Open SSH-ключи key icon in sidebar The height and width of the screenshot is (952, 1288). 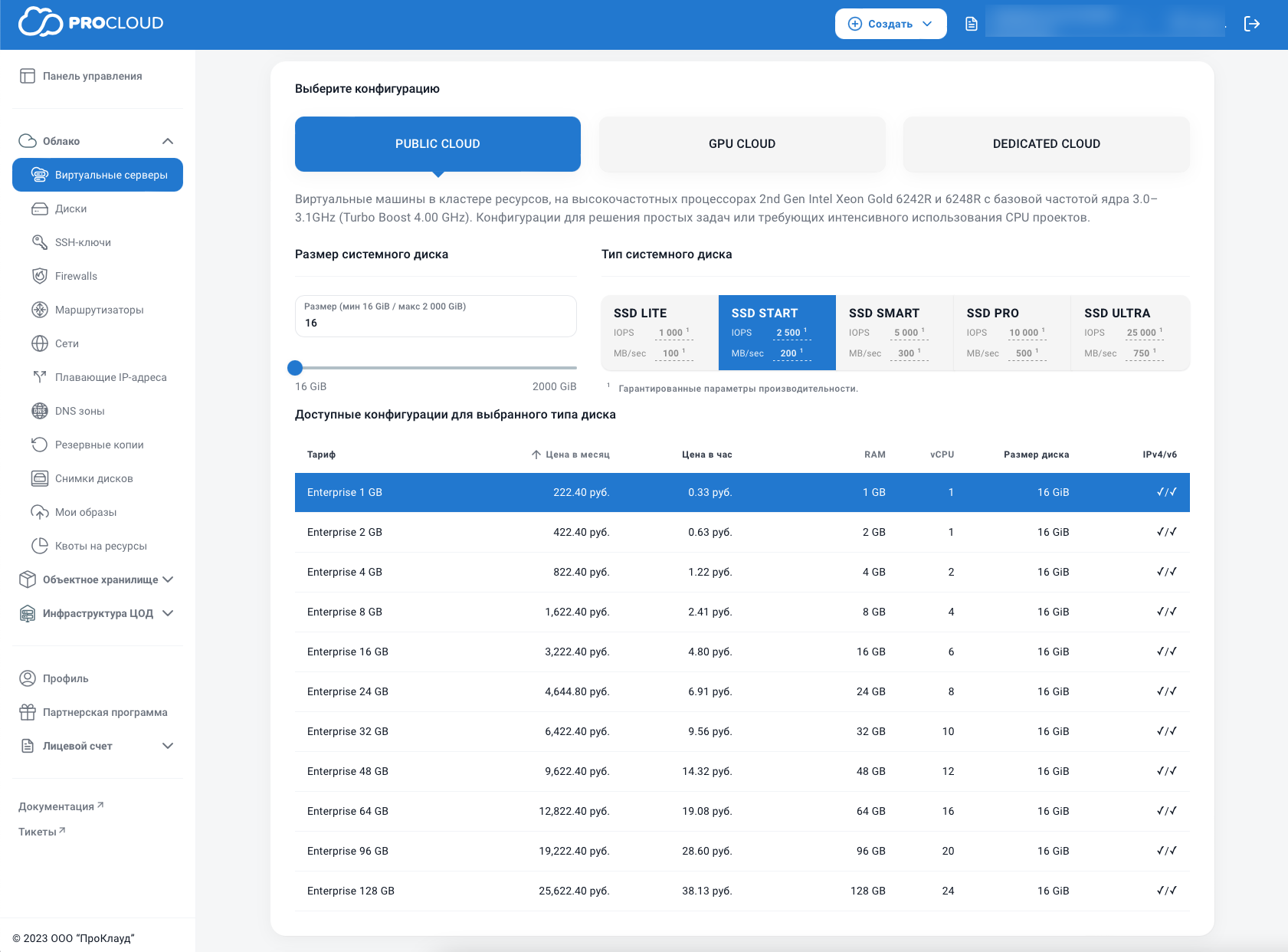pos(40,242)
